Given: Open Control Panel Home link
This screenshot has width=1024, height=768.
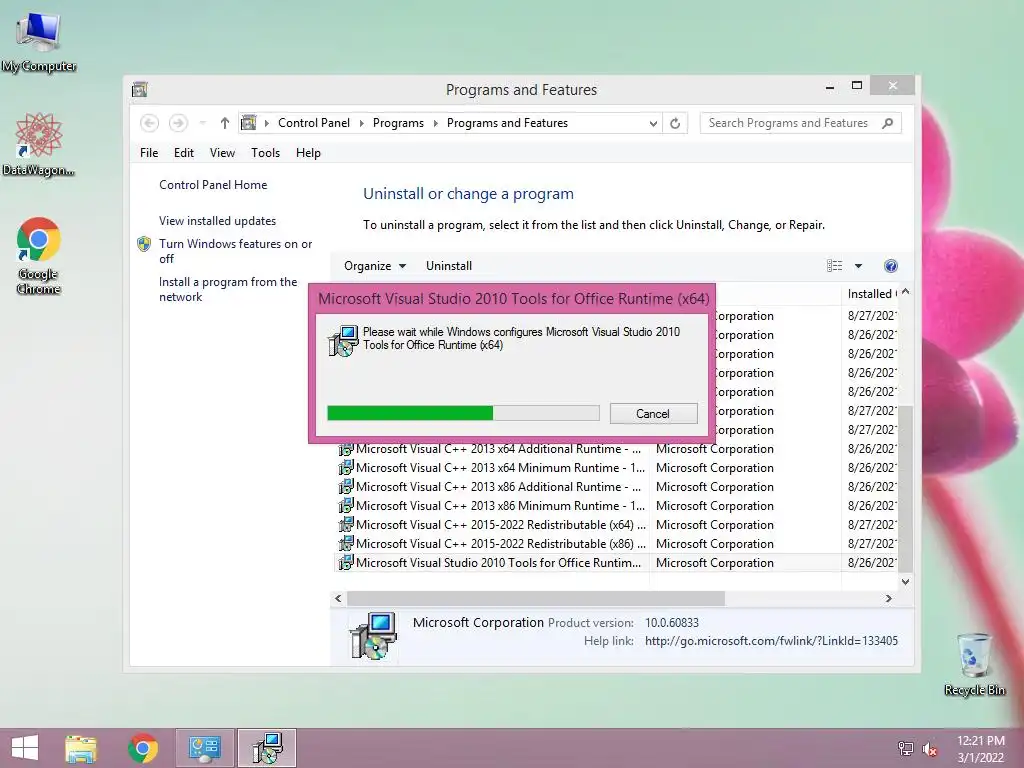Looking at the screenshot, I should (213, 185).
